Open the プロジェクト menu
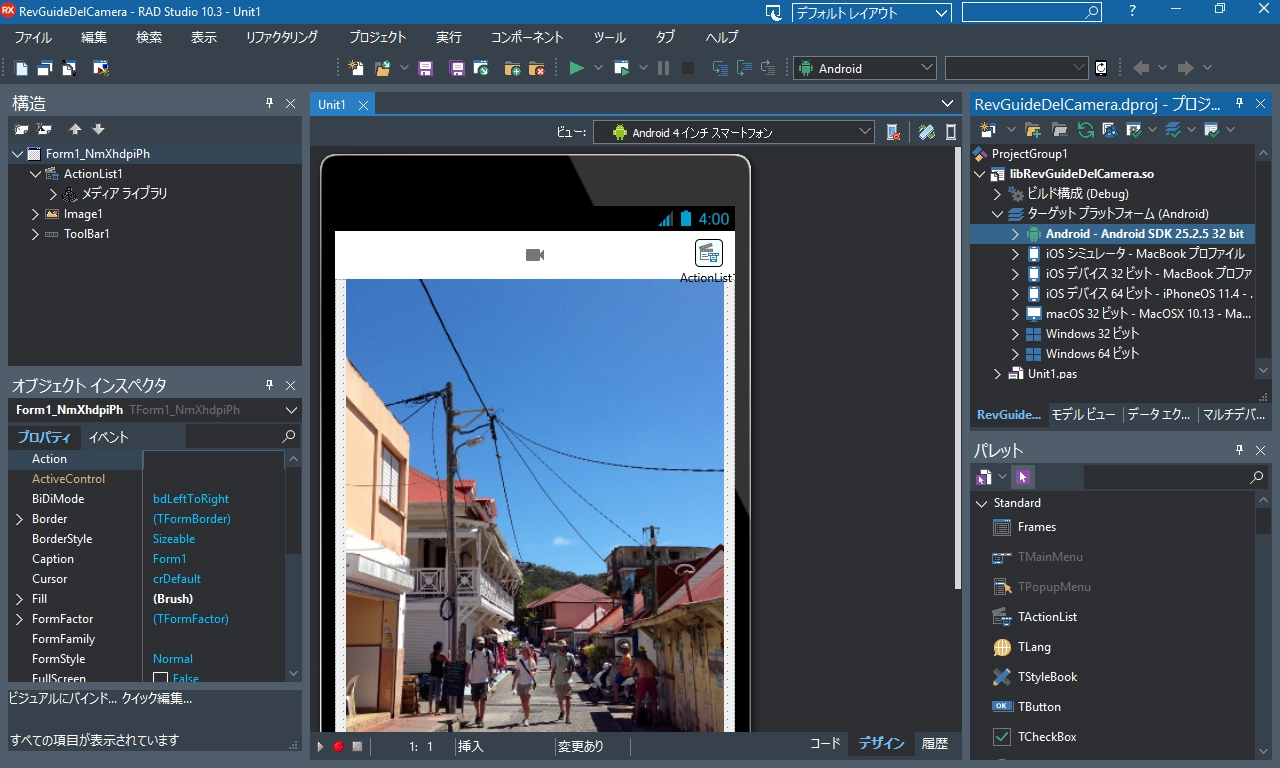Viewport: 1280px width, 768px height. click(377, 37)
